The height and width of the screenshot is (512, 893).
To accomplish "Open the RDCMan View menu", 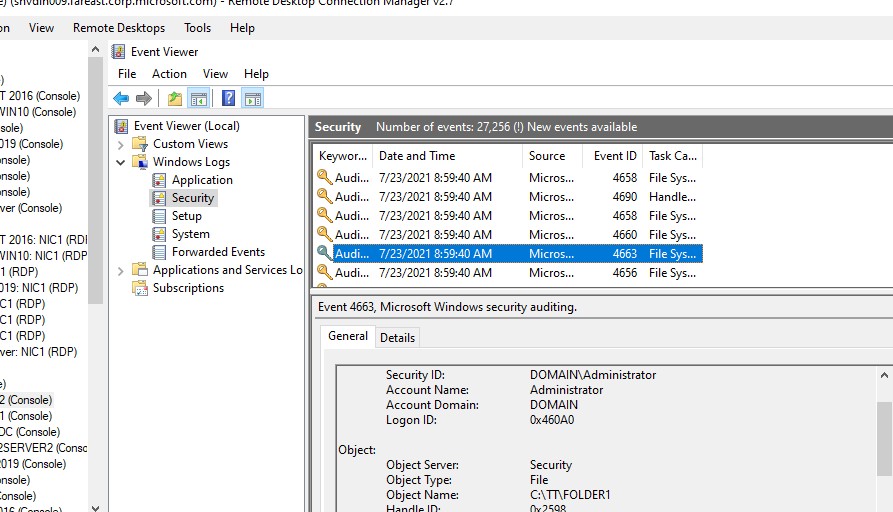I will pyautogui.click(x=42, y=28).
